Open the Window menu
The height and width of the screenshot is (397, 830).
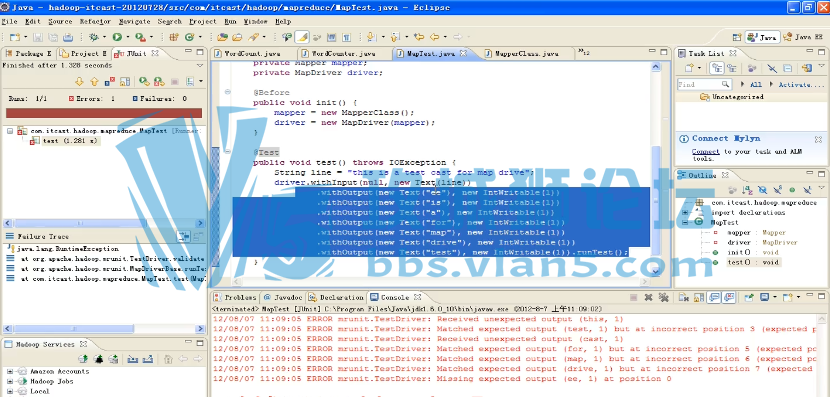pyautogui.click(x=255, y=22)
